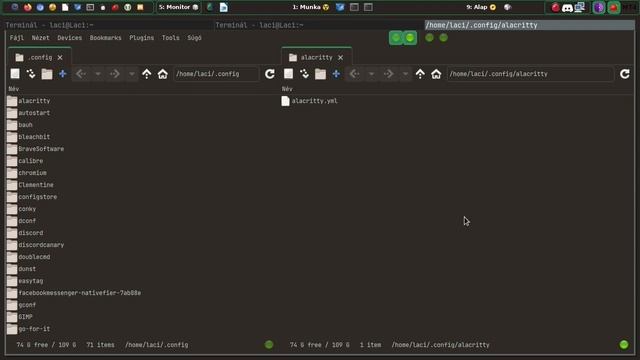Screen dimensions: 640x360
Task: Open forward history dropdown in right panel
Action: 405,74
